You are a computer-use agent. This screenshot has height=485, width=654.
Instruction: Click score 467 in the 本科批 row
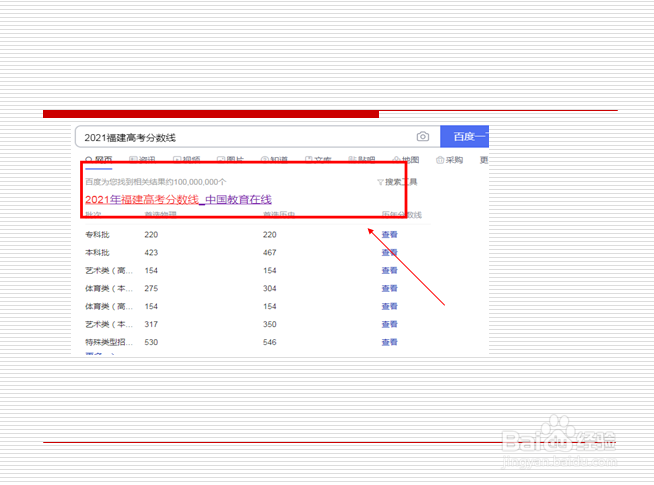(x=269, y=252)
